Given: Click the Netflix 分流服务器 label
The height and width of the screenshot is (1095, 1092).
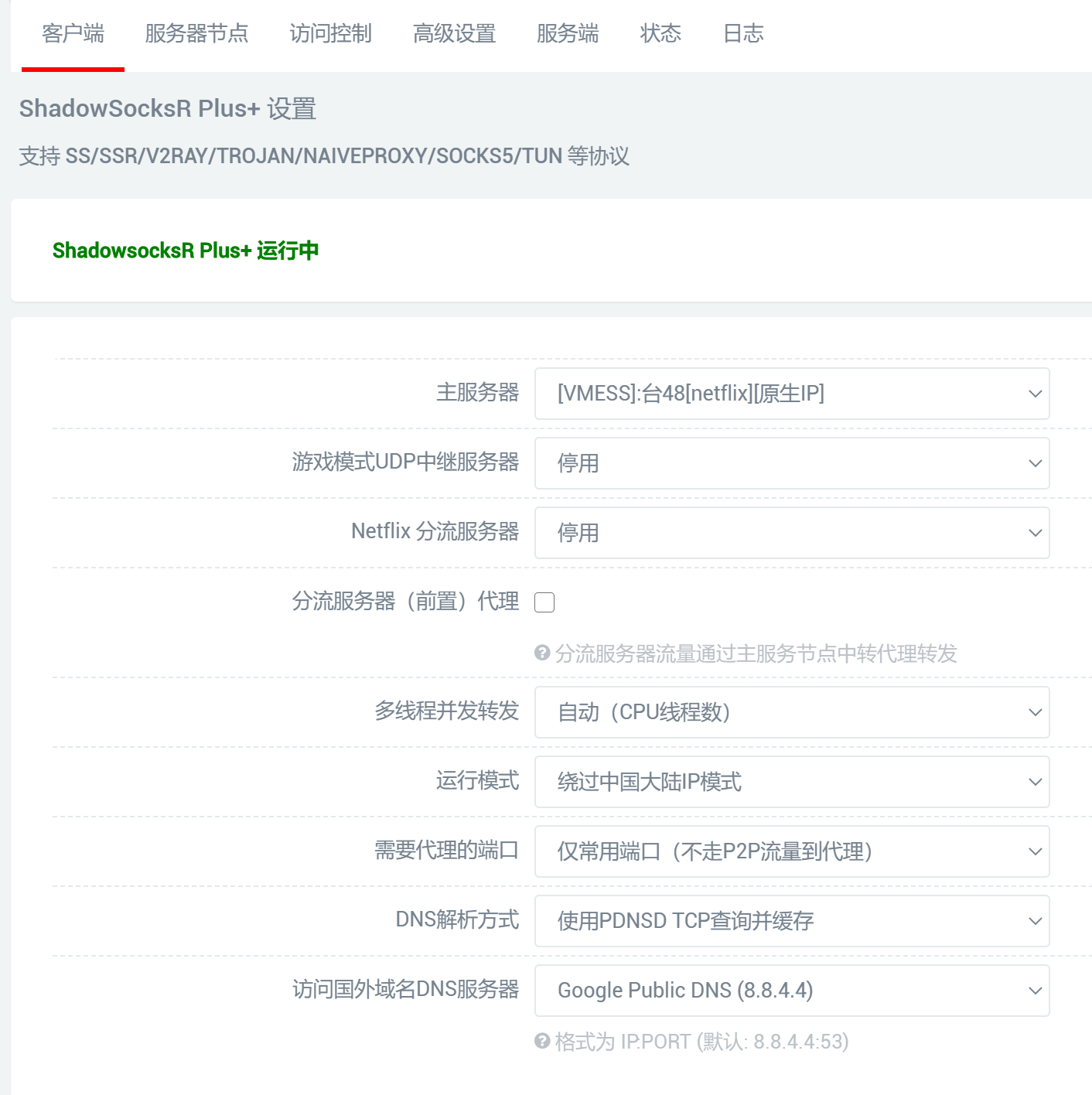Looking at the screenshot, I should (x=435, y=532).
